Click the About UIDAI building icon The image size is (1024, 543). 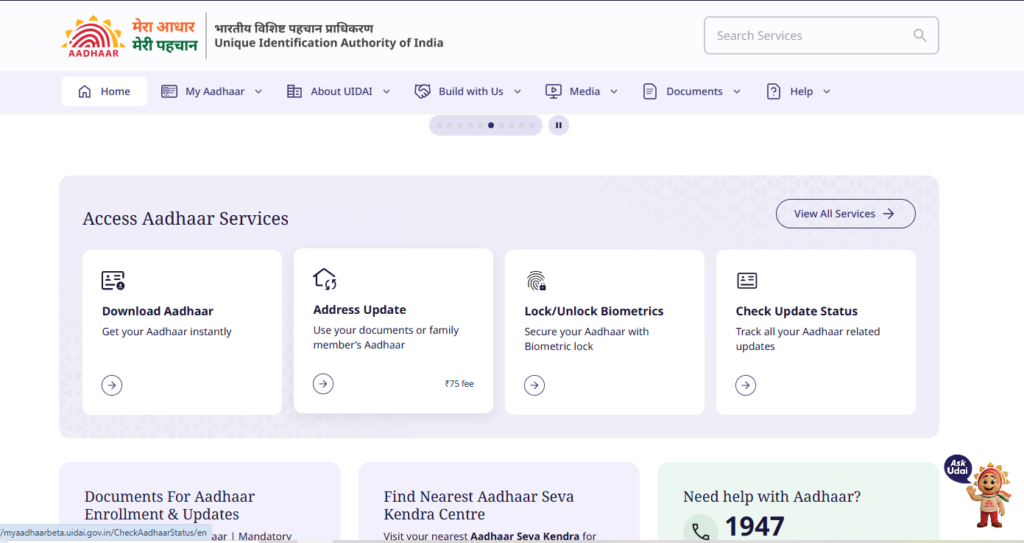(295, 91)
